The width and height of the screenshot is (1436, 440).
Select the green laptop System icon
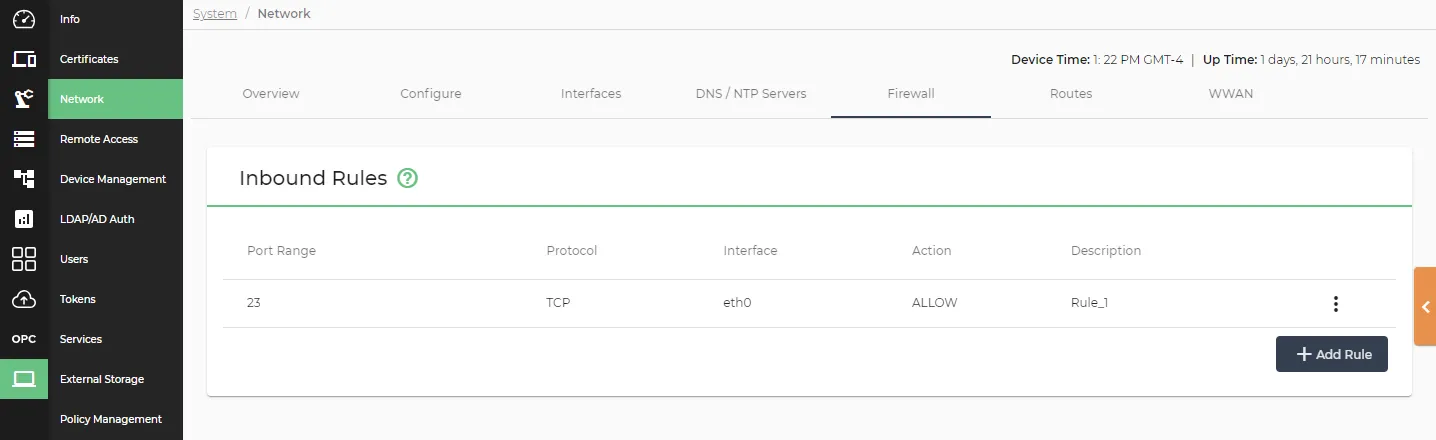coord(24,379)
